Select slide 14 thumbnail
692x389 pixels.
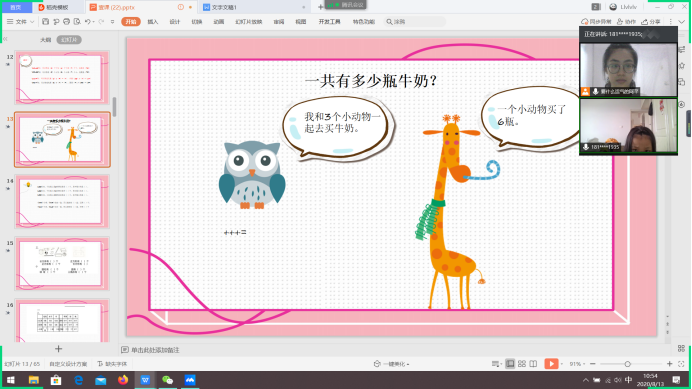62,201
